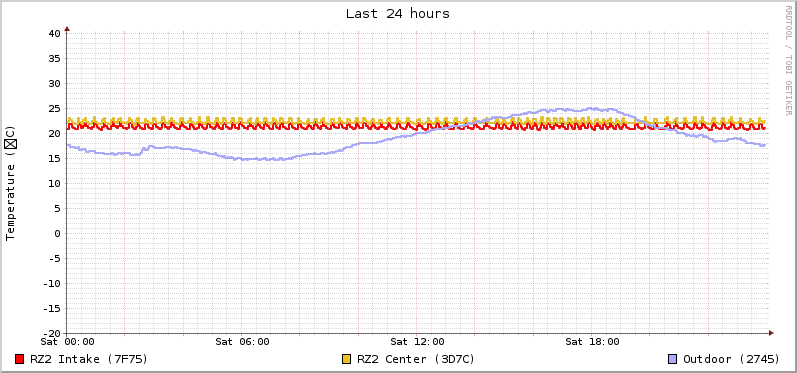This screenshot has width=797, height=373.
Task: Click the Sat 06:00 time axis label
Action: (242, 341)
